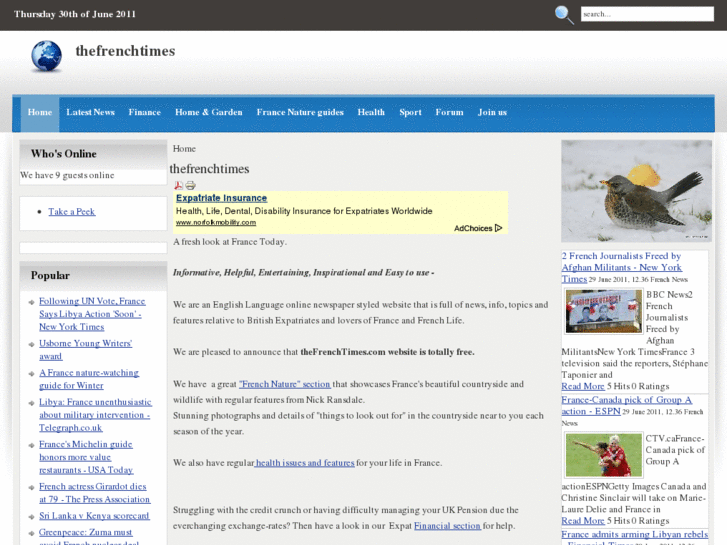Click the Expatriate Insurance ad headline
This screenshot has width=727, height=545.
click(221, 198)
